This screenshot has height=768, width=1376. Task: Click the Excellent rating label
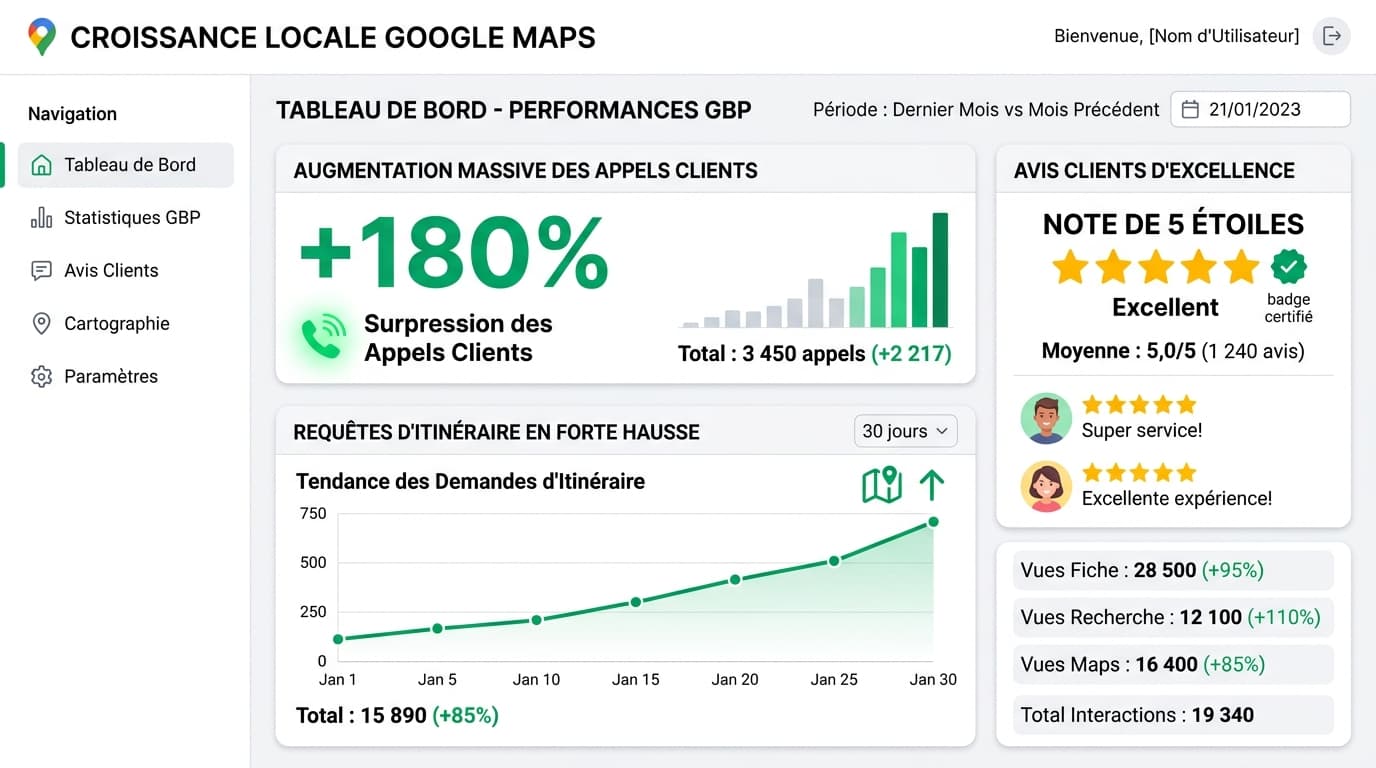coord(1165,307)
